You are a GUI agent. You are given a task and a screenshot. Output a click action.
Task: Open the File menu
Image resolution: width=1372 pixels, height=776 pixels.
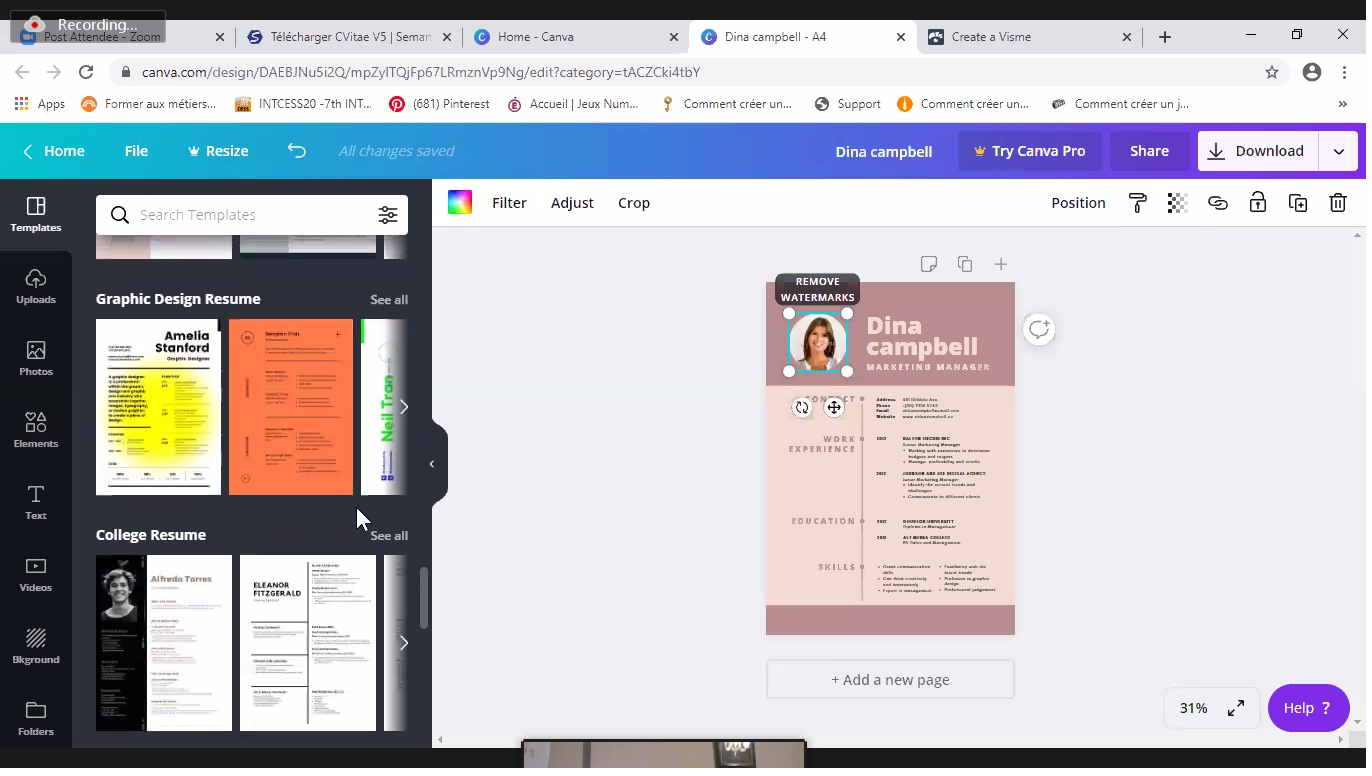136,151
